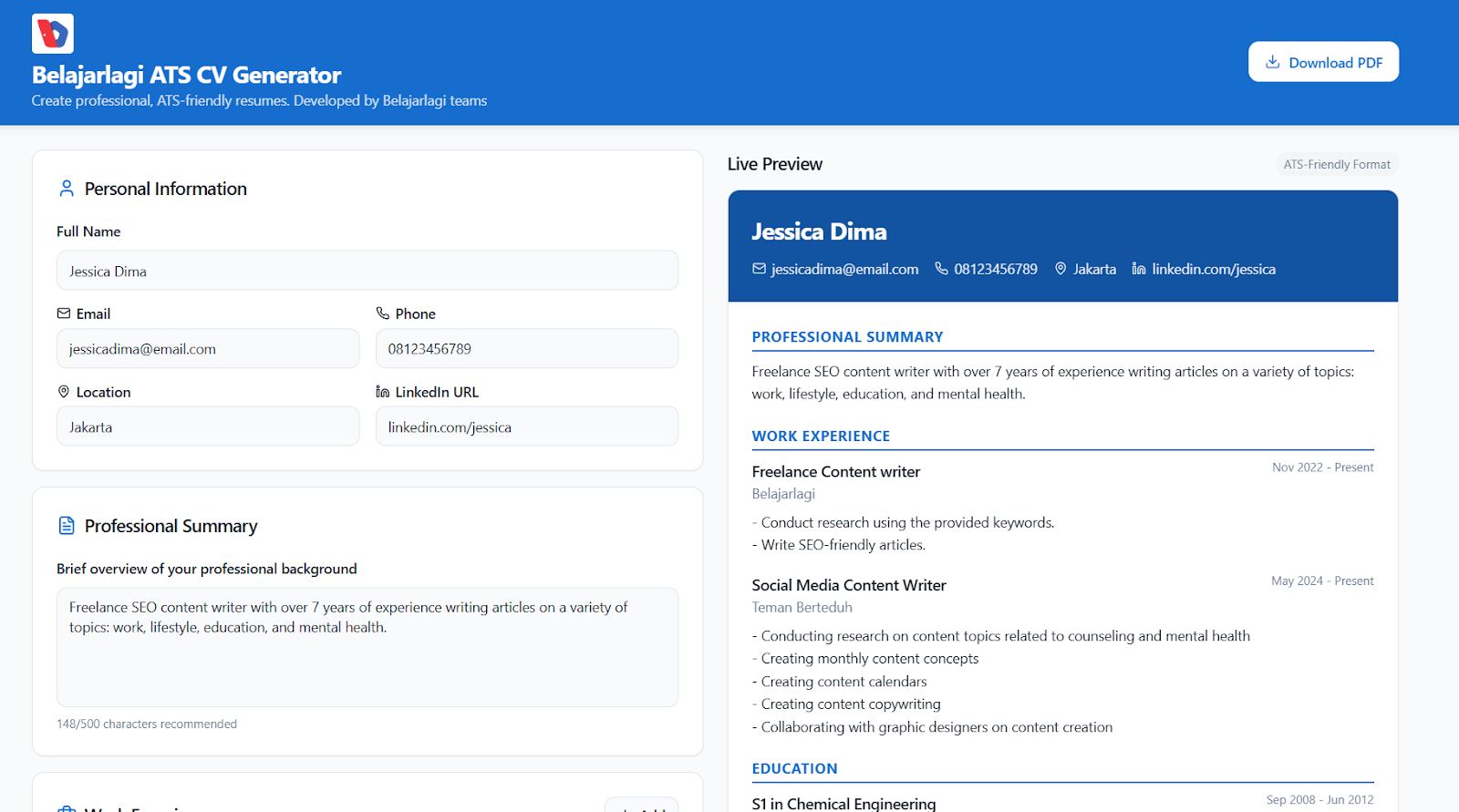Click the Nov 2022 - Present date
Viewport: 1459px width, 812px height.
1322,468
